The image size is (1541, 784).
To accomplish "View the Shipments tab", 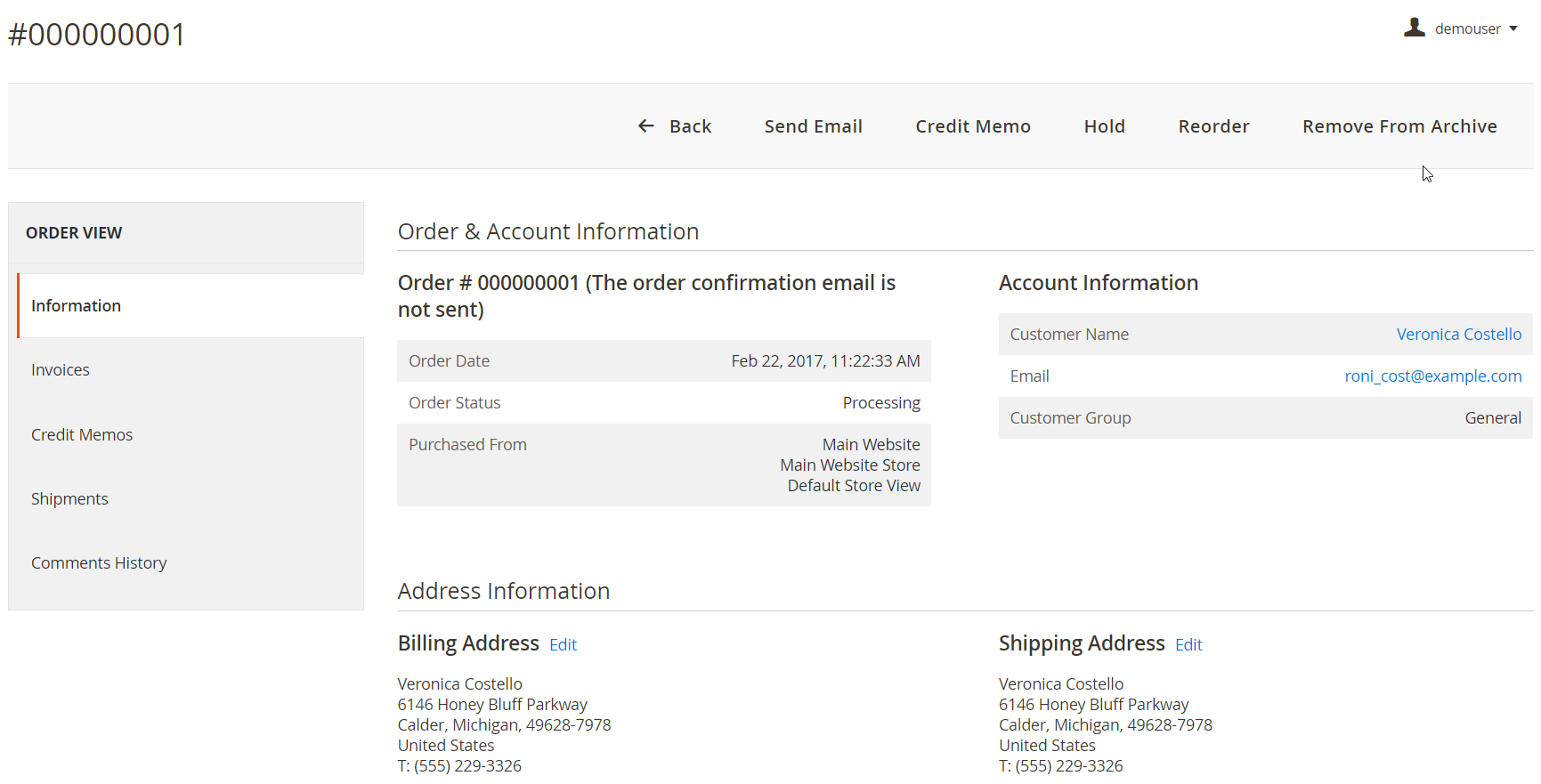I will coord(69,499).
